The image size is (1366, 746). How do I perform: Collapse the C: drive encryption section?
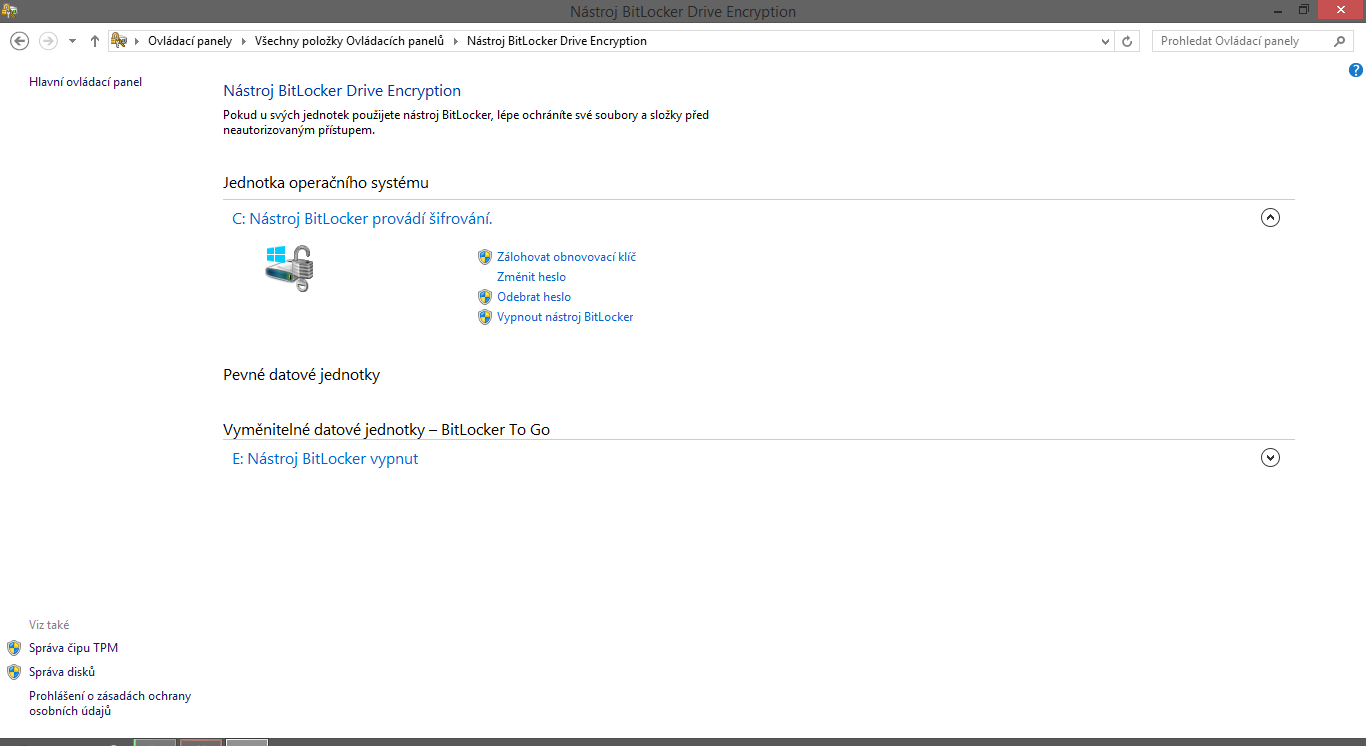1270,217
